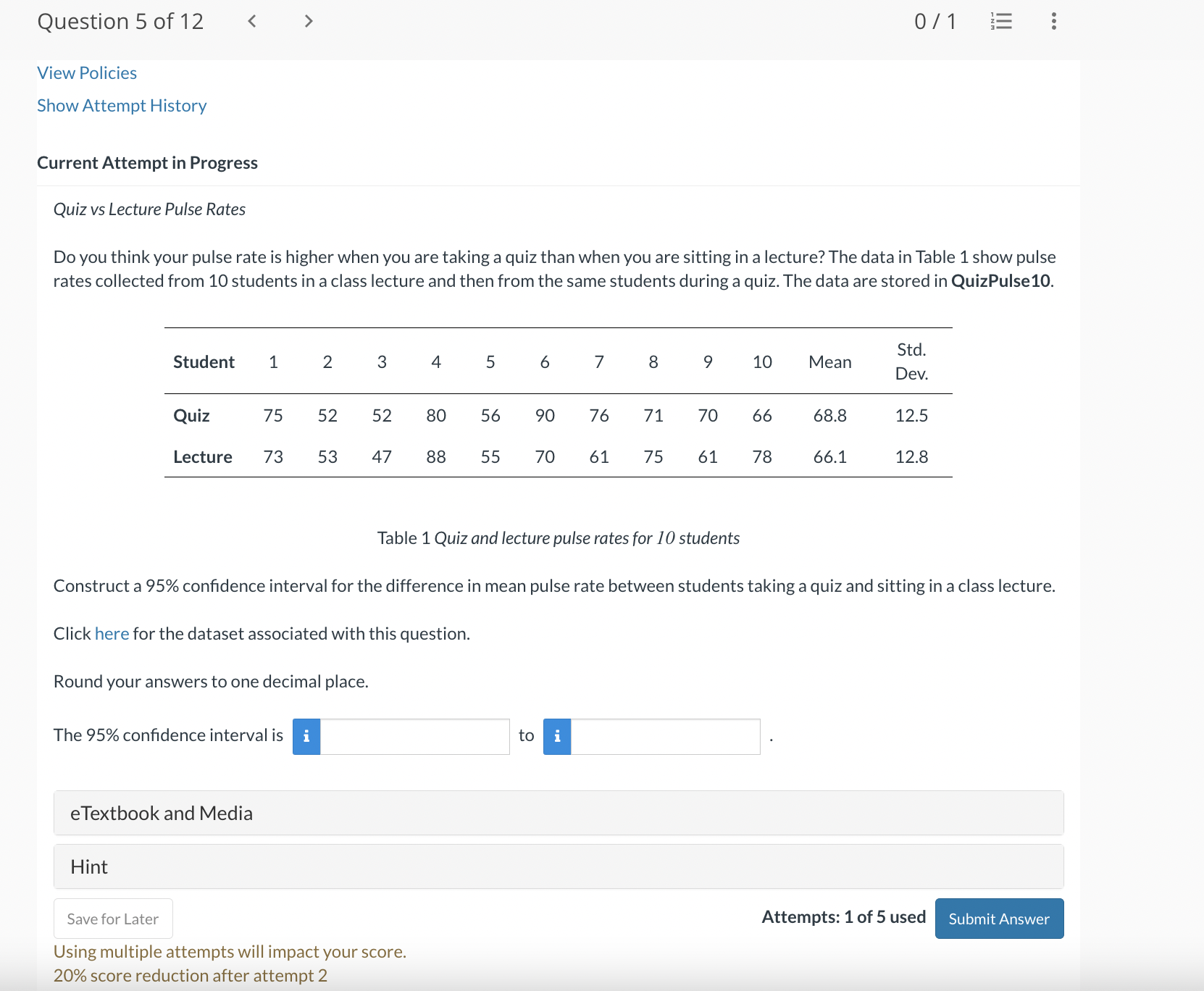1204x991 pixels.
Task: Select the numbered list navigation icon
Action: (1000, 21)
